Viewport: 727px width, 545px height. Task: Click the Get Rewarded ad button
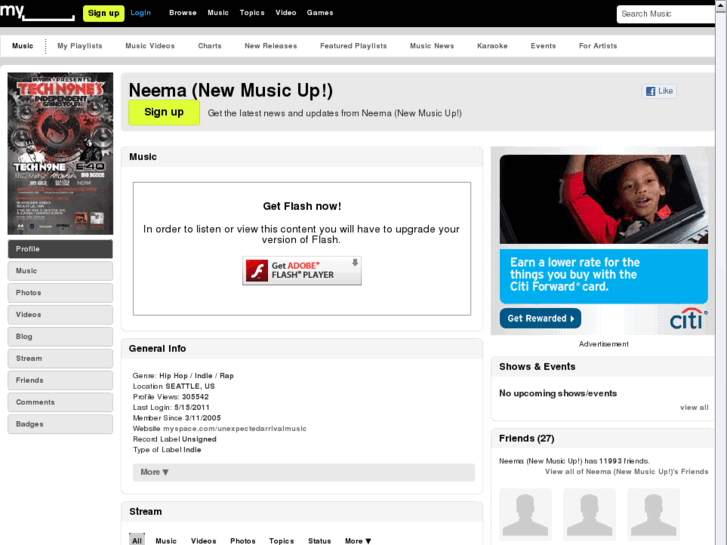pos(540,319)
